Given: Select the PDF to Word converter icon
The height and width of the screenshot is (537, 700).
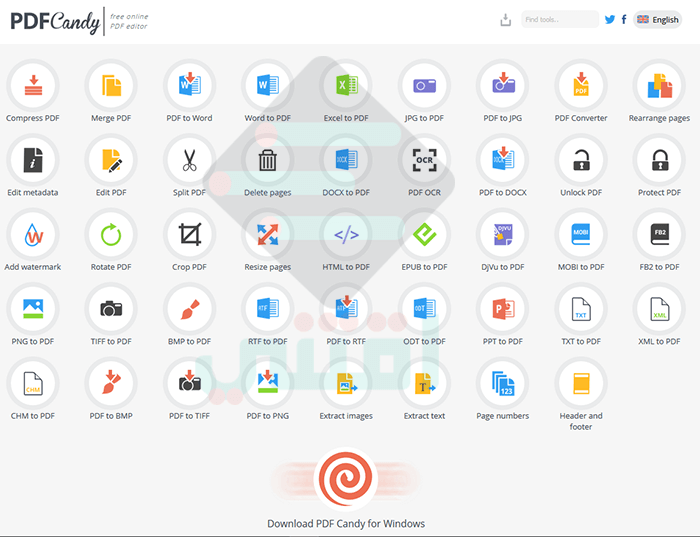Looking at the screenshot, I should [190, 85].
